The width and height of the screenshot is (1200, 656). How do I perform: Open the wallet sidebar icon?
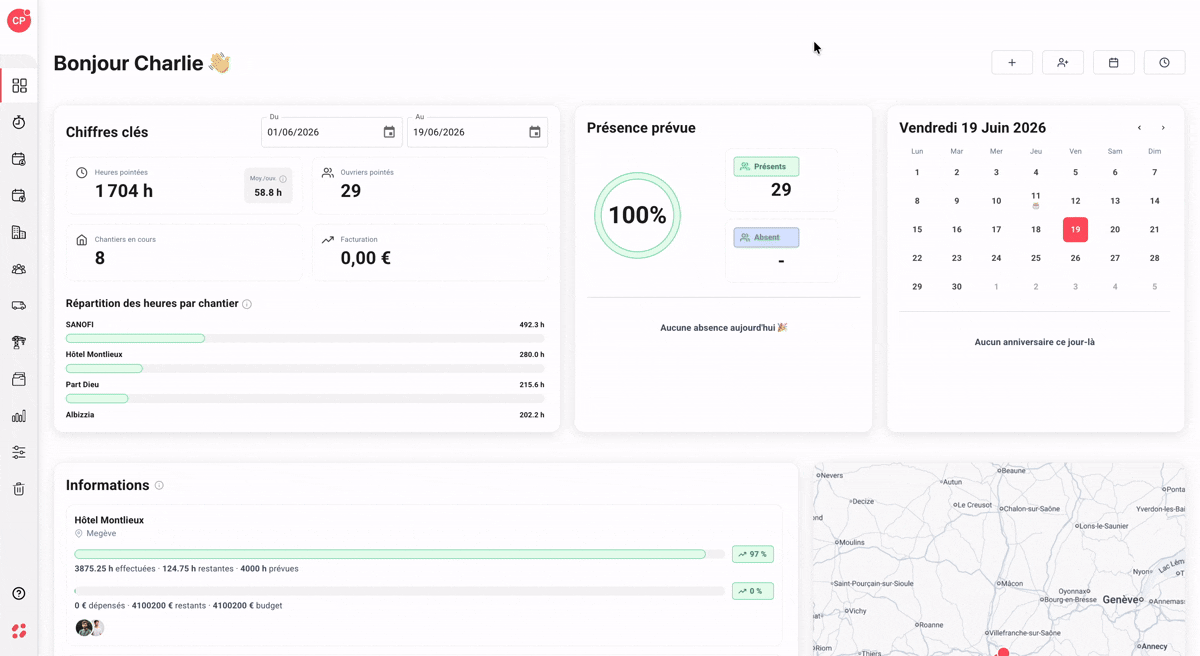(19, 379)
